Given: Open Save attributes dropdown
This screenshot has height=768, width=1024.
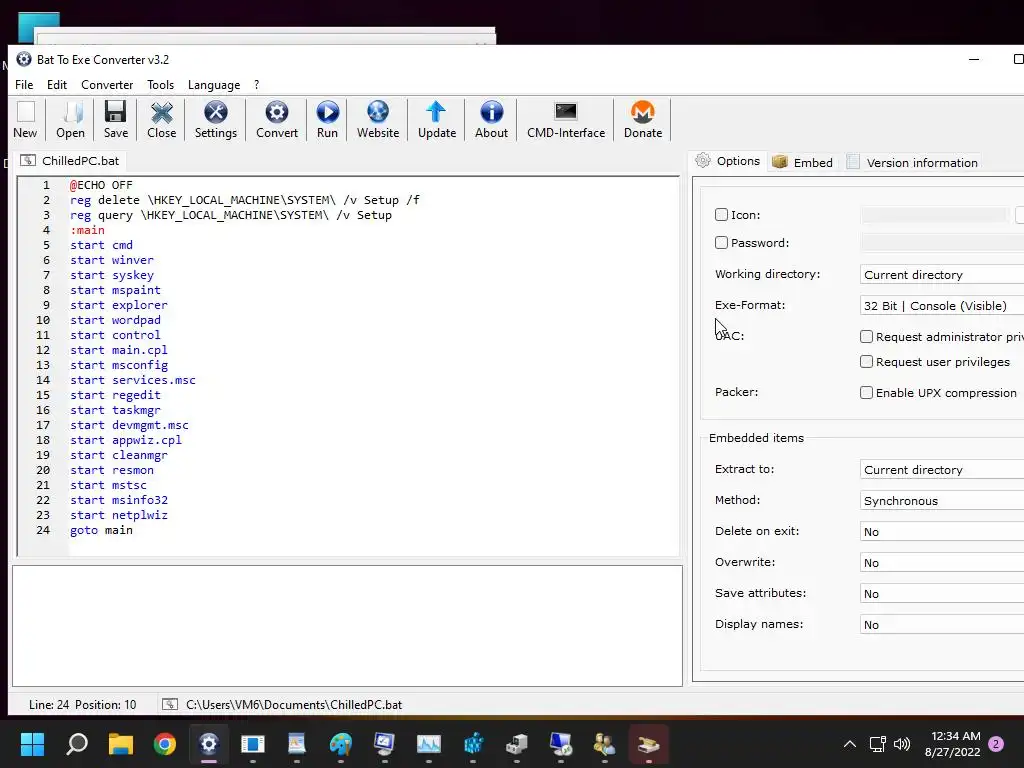Looking at the screenshot, I should (x=942, y=594).
